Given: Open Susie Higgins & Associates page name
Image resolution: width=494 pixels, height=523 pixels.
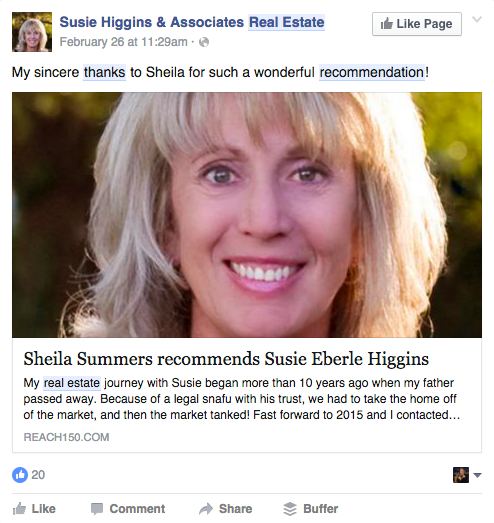Looking at the screenshot, I should pos(152,22).
